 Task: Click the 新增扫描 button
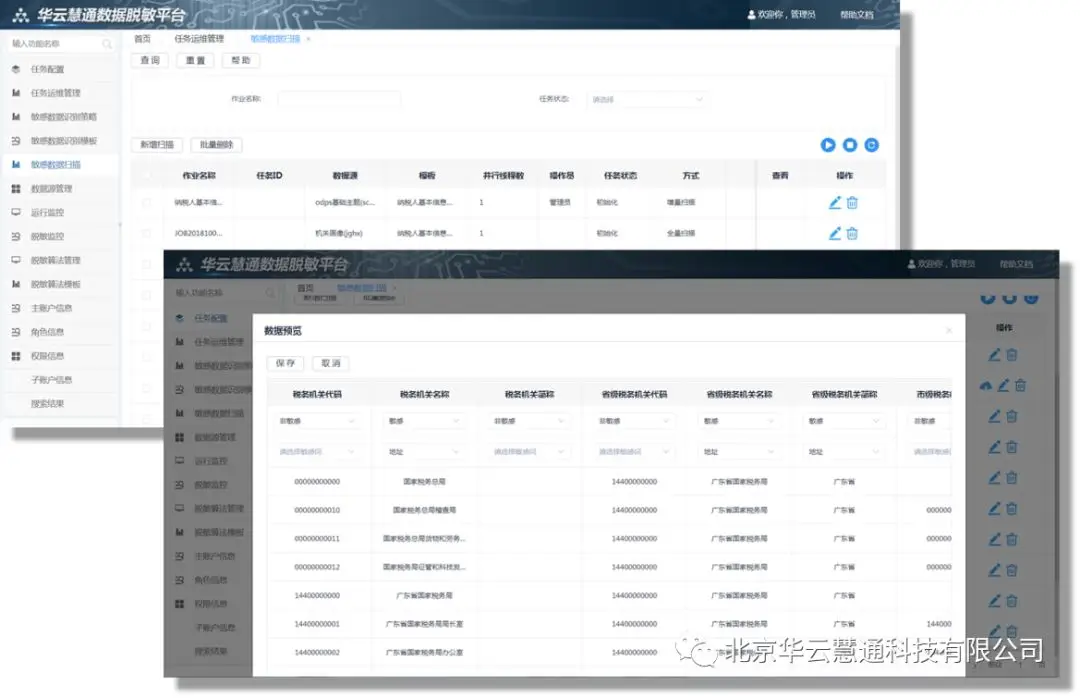[157, 145]
